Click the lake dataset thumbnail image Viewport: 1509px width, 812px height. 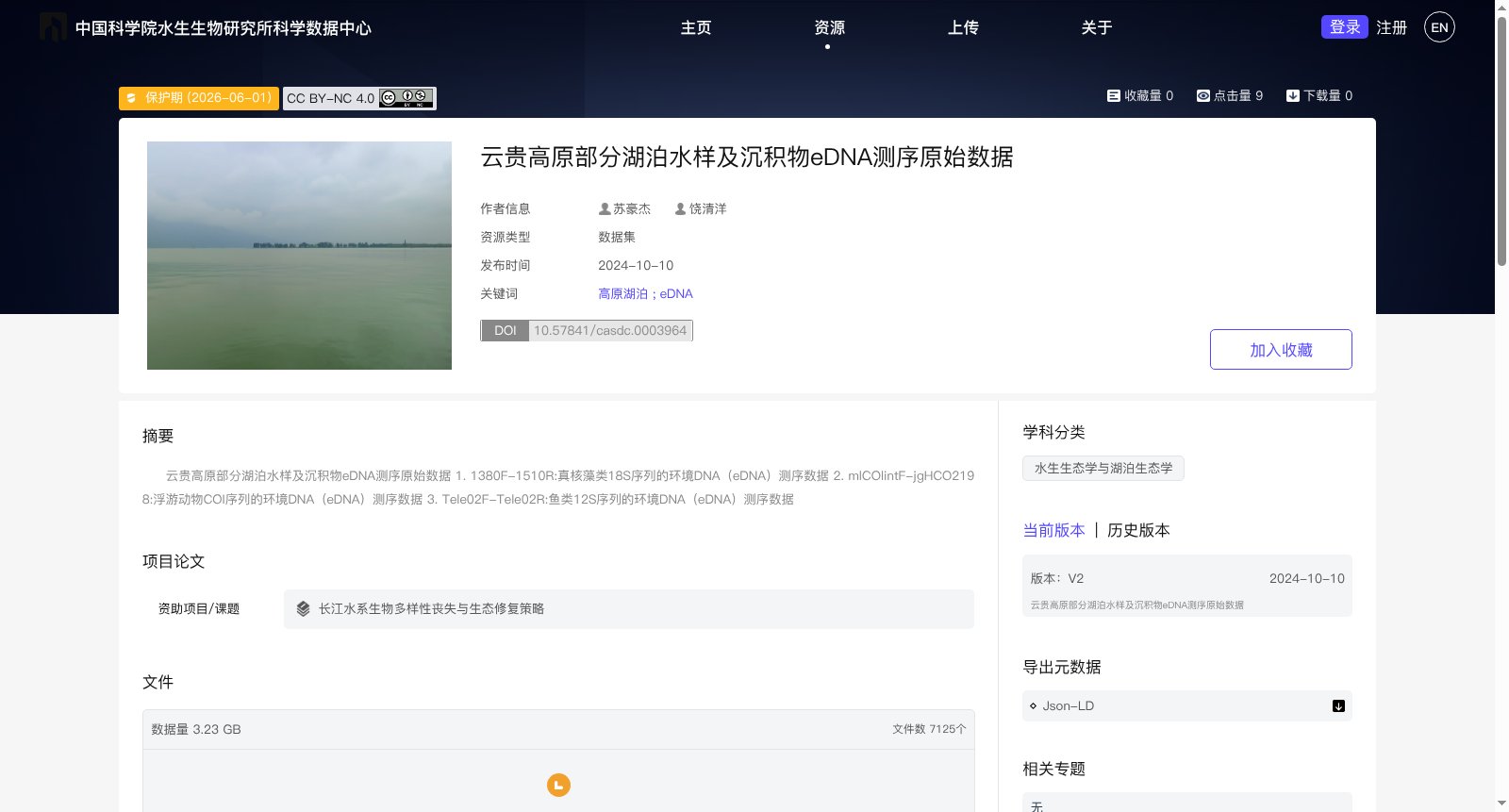pyautogui.click(x=299, y=256)
